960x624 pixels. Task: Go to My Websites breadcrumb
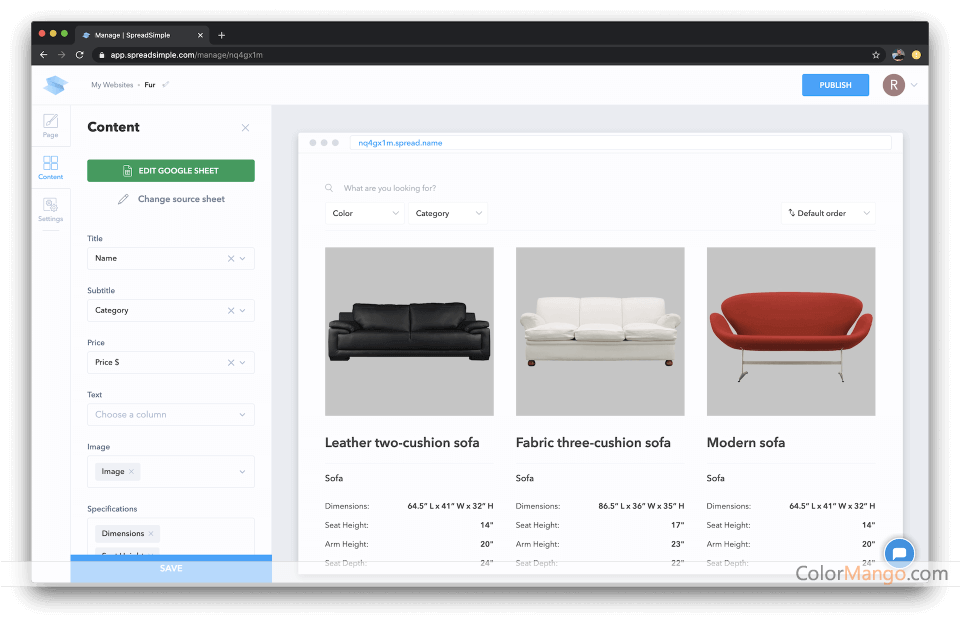pyautogui.click(x=112, y=85)
